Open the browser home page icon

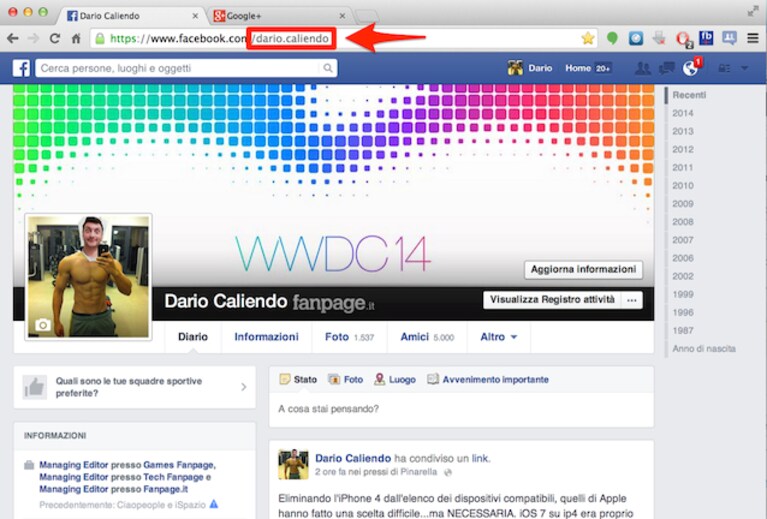coord(76,38)
